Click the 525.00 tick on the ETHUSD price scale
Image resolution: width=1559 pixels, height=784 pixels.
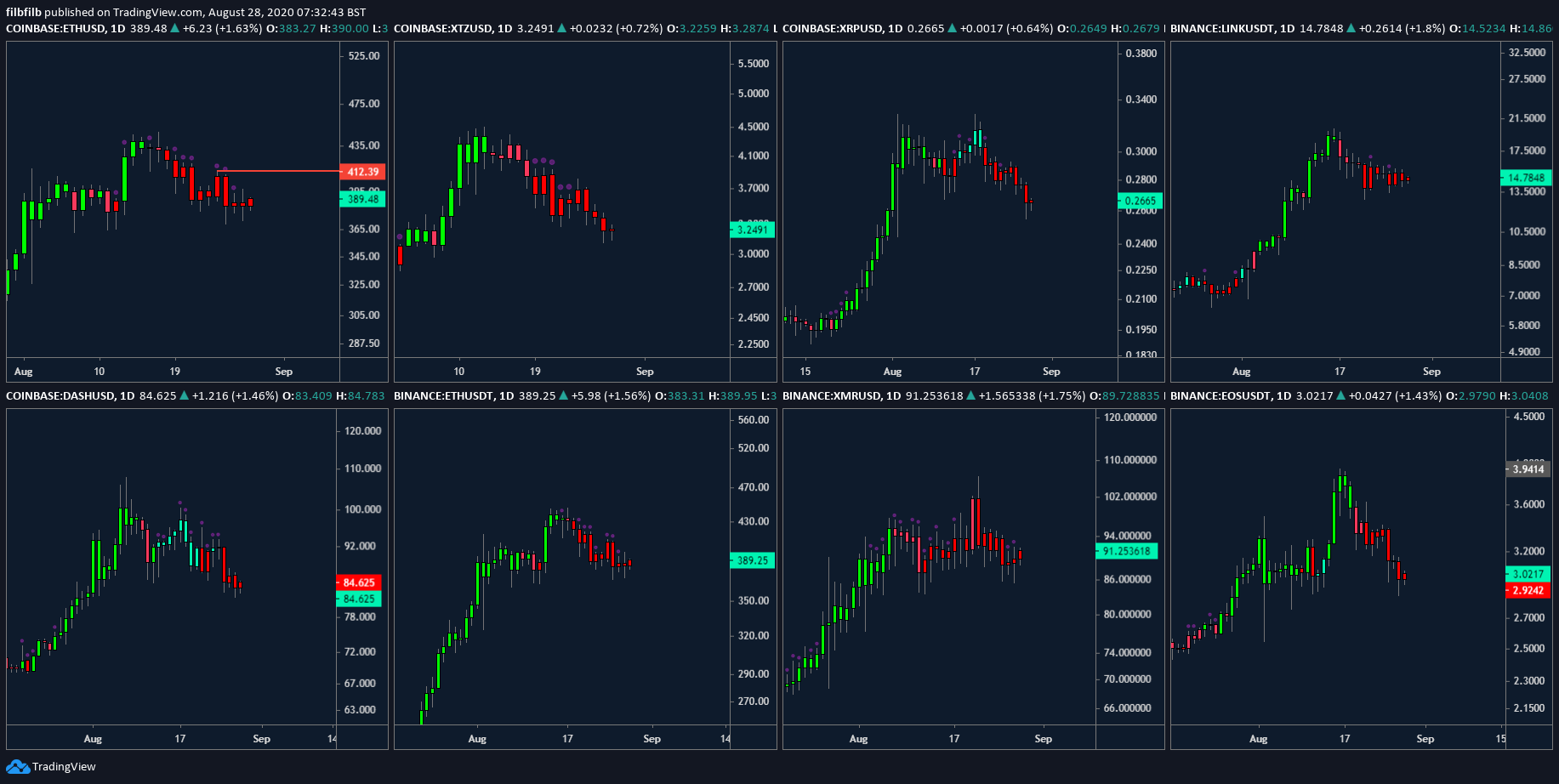(364, 56)
